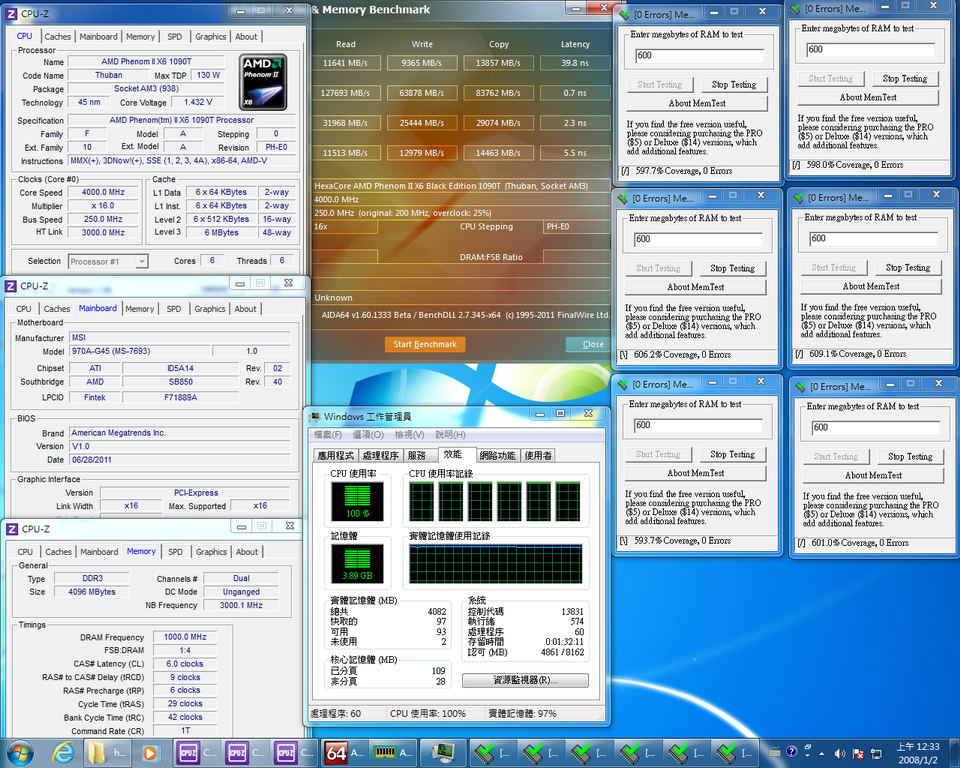This screenshot has height=768, width=960.
Task: Open Windows Media Player from the taskbar
Action: 150,753
